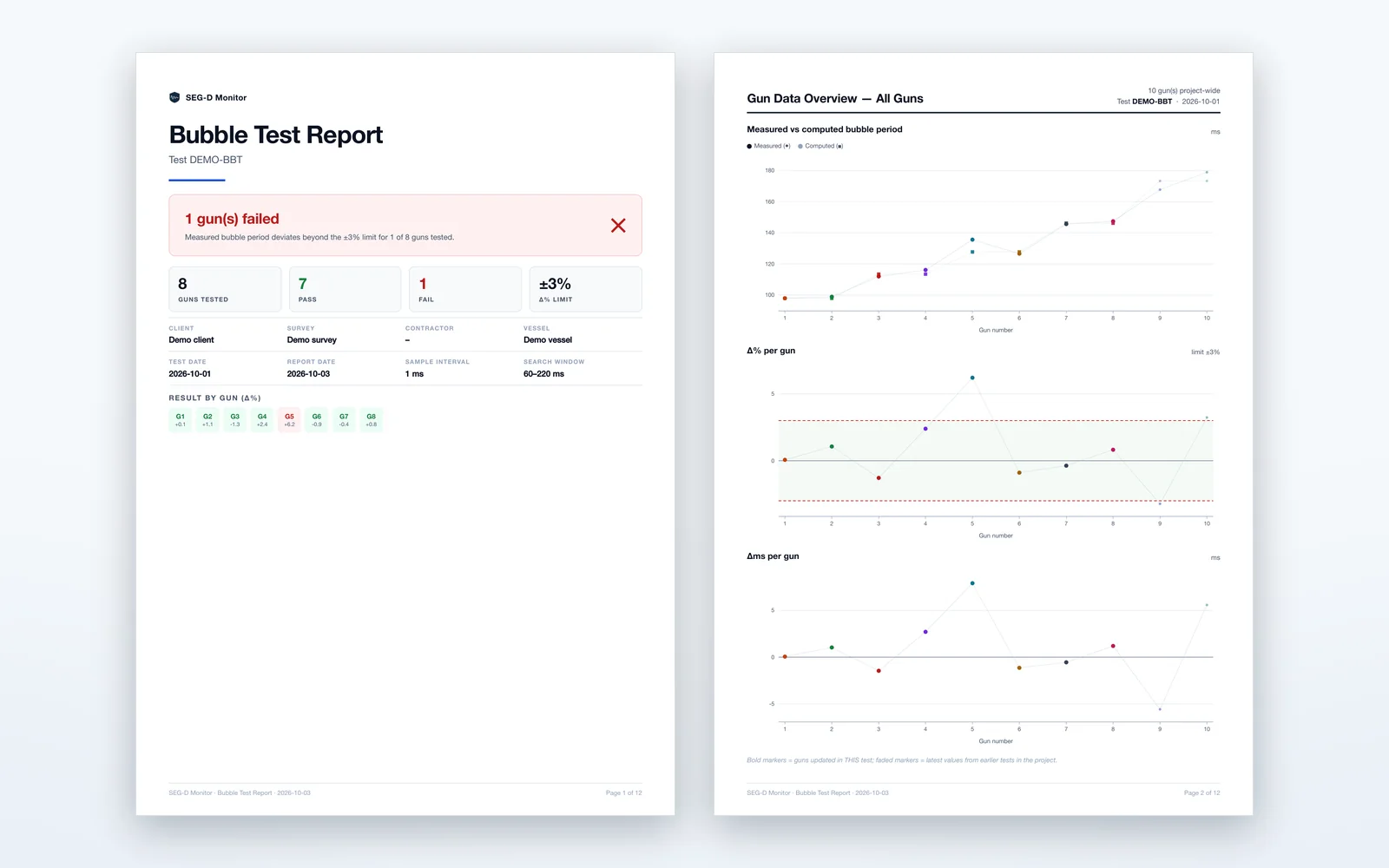1389x868 pixels.
Task: Click the 'limit ±3%' label beside the Δ% chart
Action: [x=1205, y=352]
